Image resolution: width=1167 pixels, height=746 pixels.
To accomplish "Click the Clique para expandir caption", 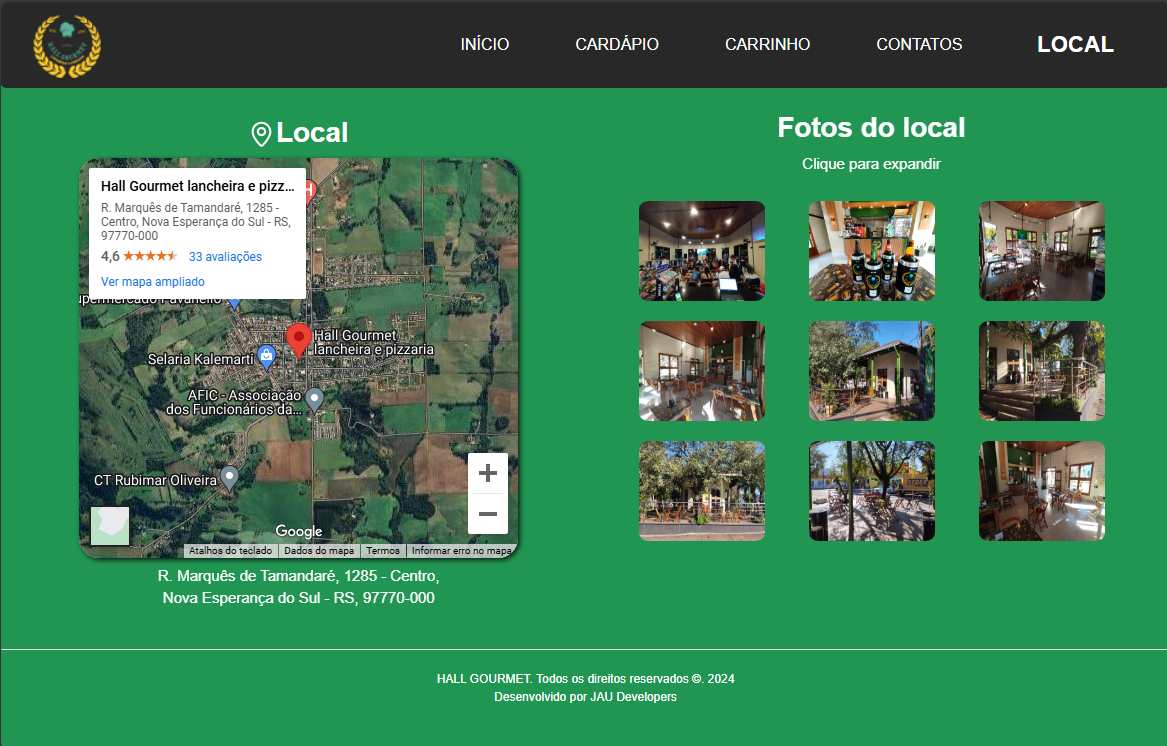I will tap(872, 164).
